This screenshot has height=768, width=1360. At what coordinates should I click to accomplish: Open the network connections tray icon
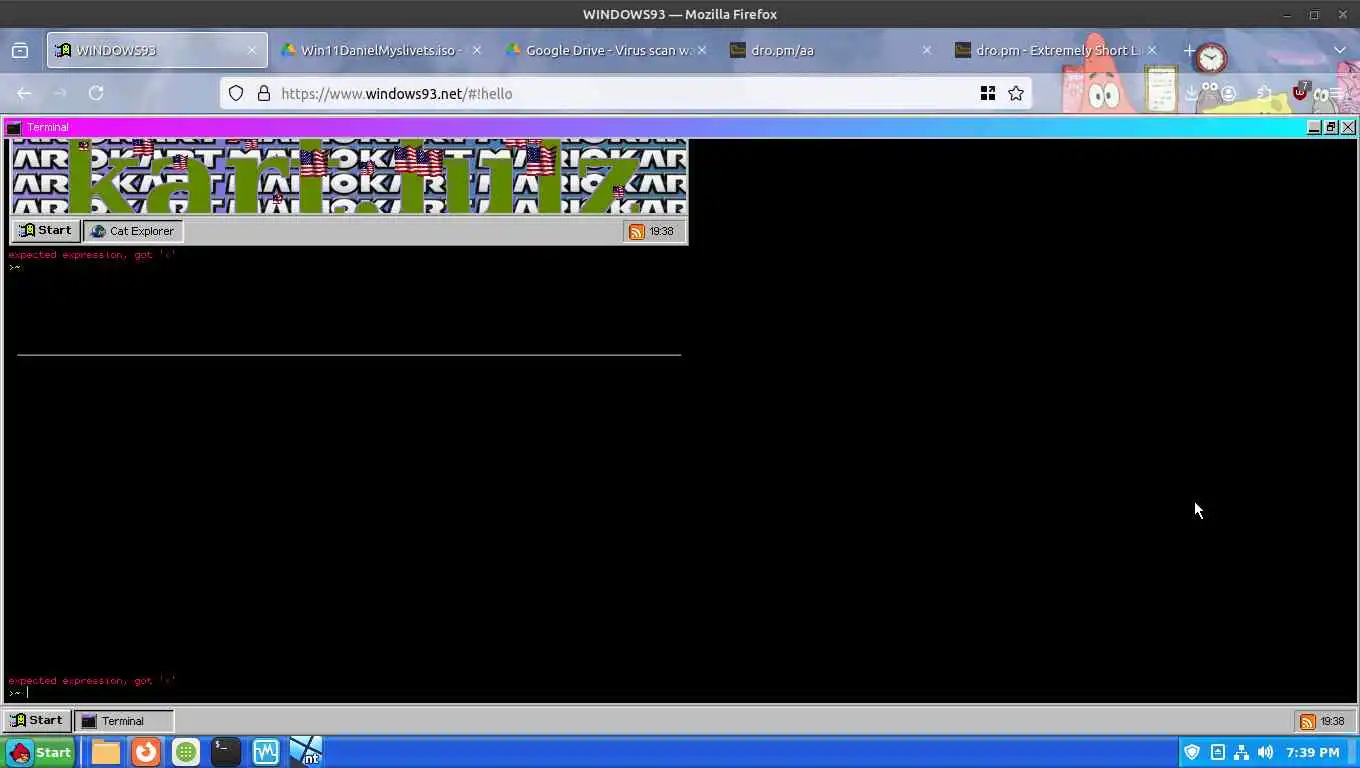point(1241,752)
